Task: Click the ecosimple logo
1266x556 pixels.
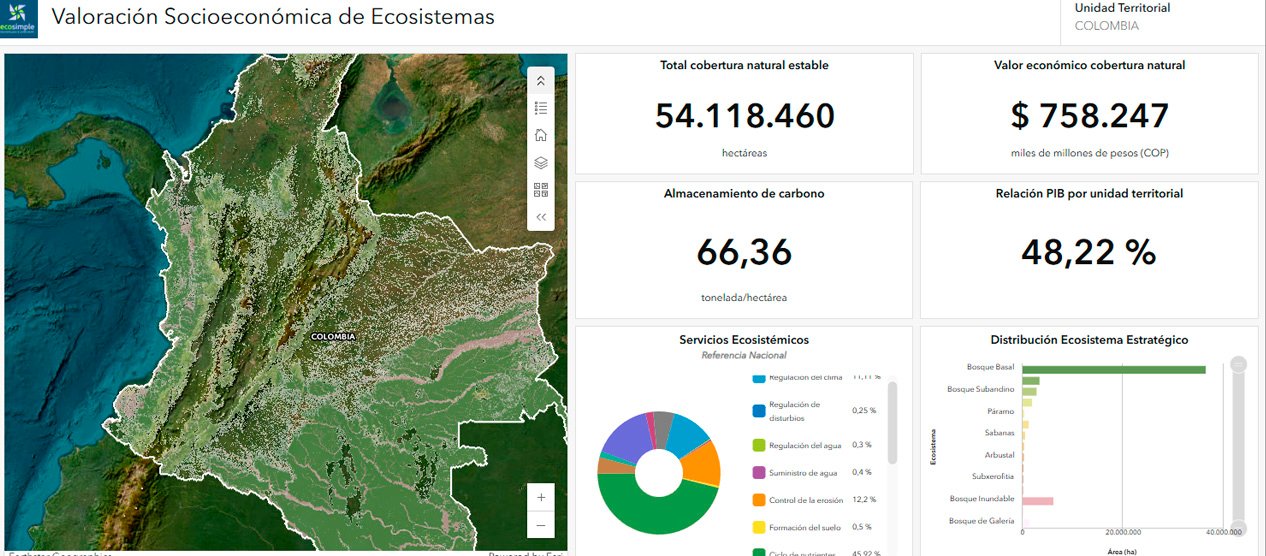Action: click(19, 21)
